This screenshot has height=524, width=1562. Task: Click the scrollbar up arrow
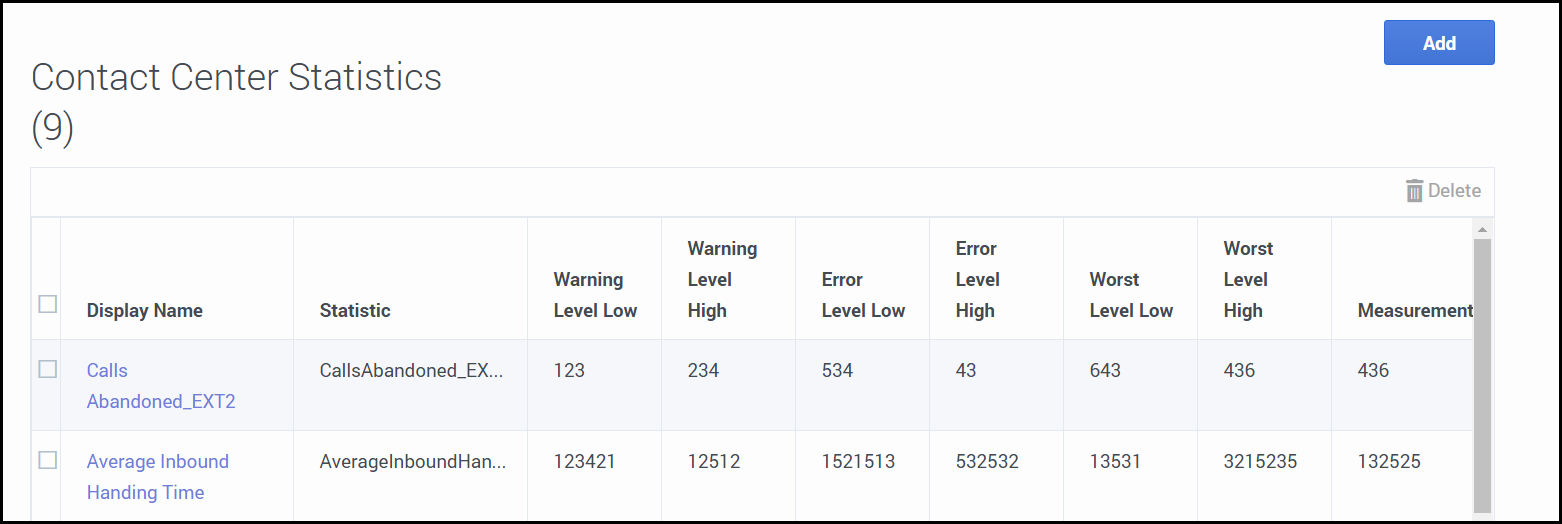(x=1482, y=230)
